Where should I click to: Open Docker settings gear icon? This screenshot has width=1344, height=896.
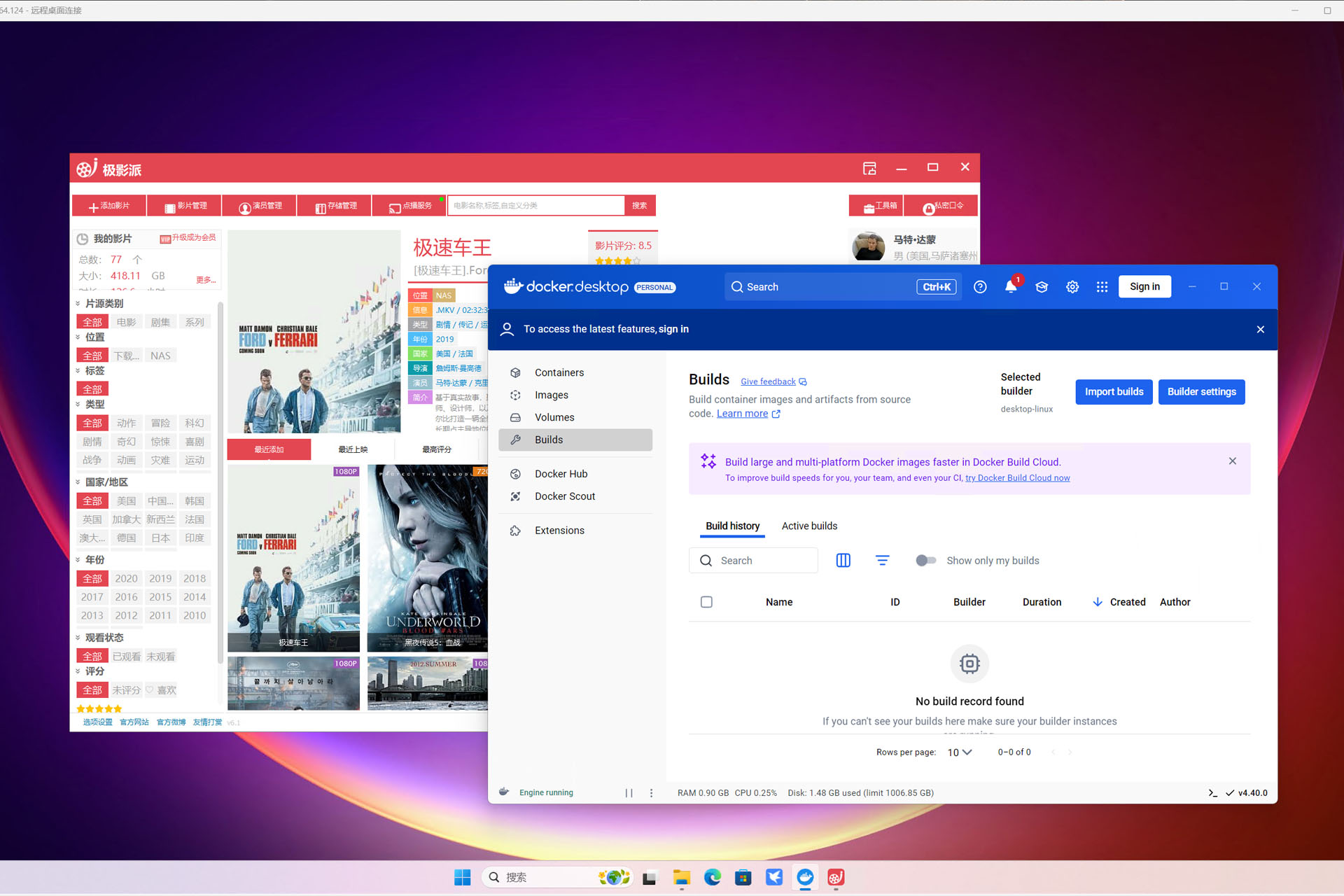(x=1072, y=287)
